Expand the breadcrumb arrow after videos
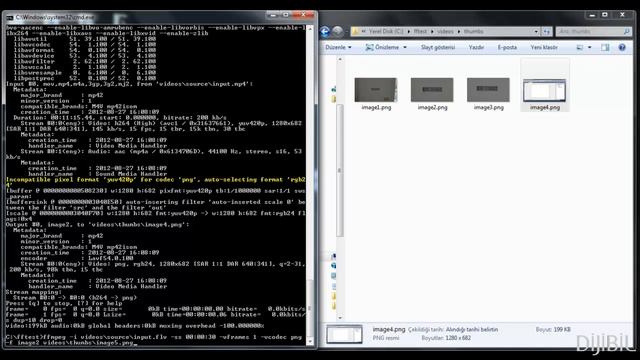The image size is (640, 360). coord(458,31)
